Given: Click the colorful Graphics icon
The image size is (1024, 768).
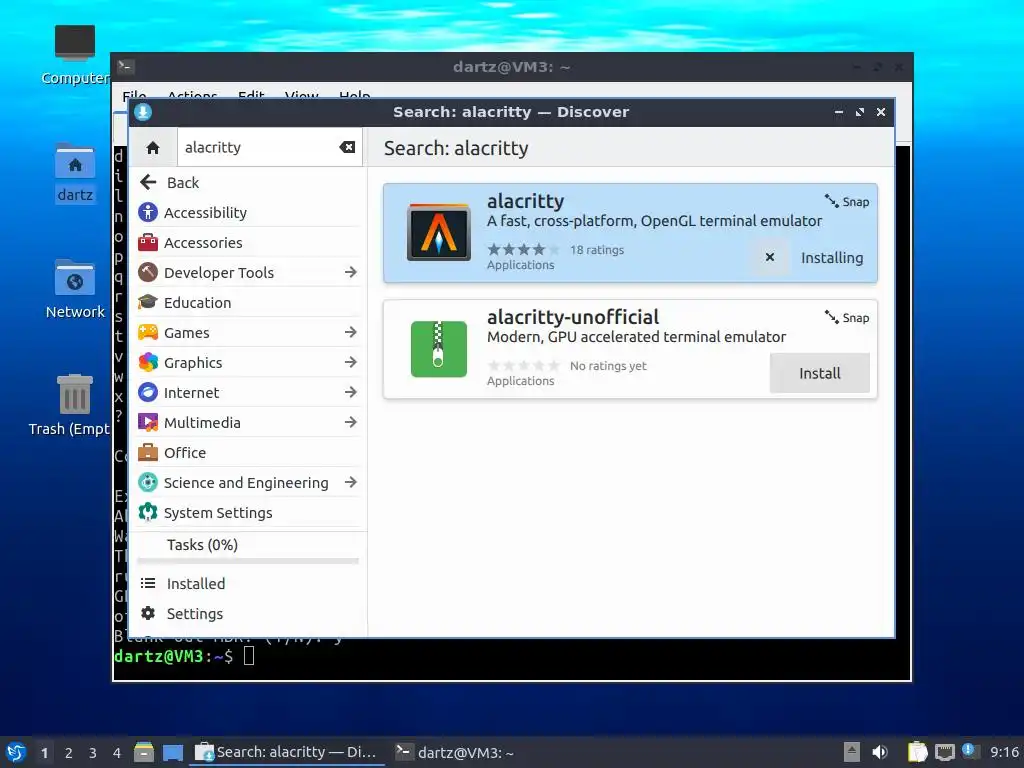Looking at the screenshot, I should (x=148, y=362).
